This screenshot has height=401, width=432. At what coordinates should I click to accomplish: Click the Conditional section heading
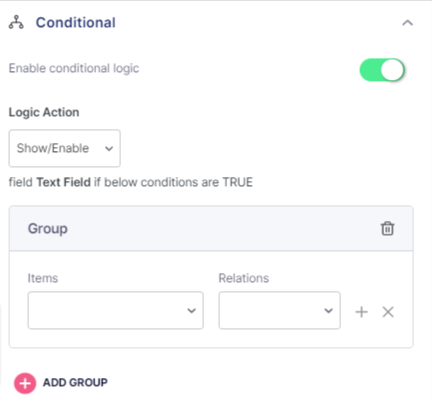(x=76, y=23)
